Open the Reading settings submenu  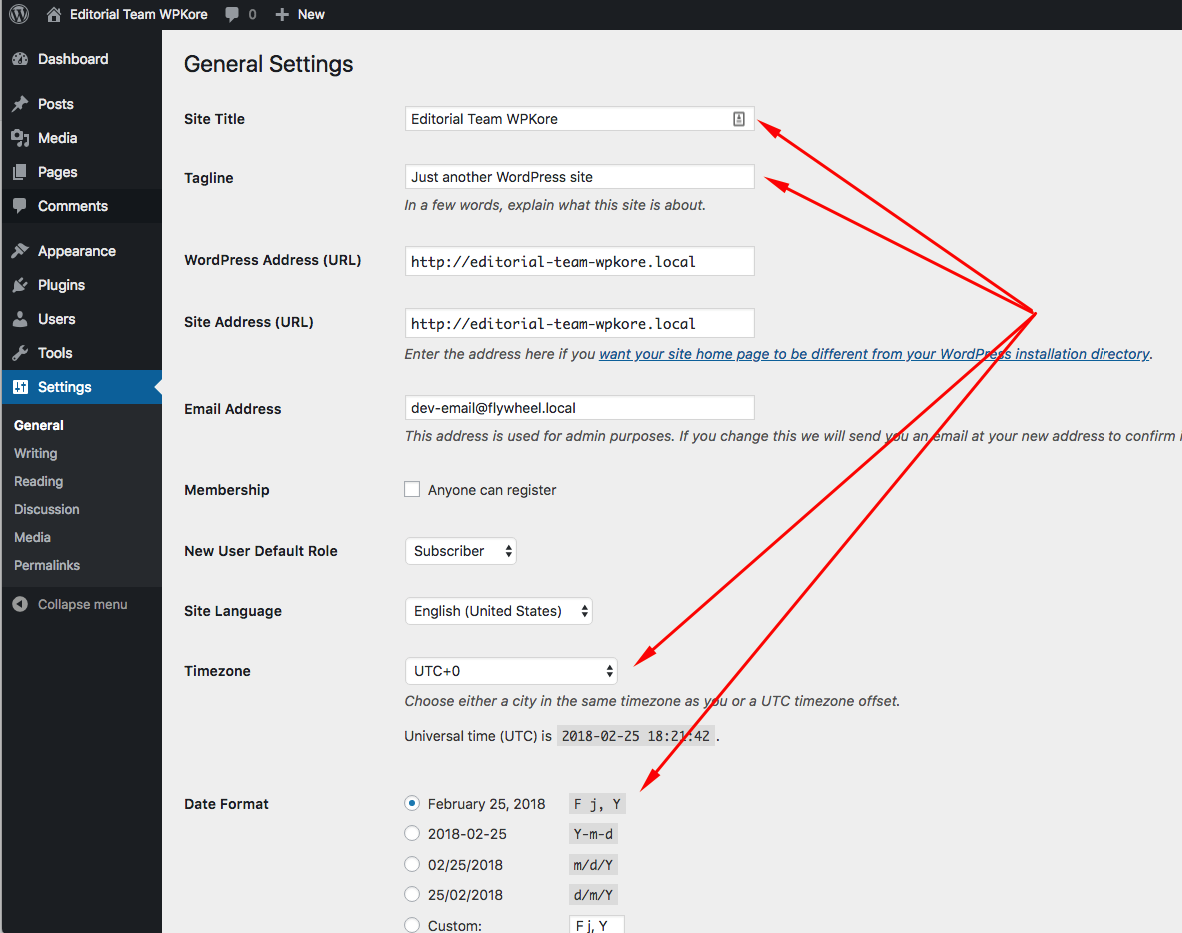click(x=38, y=481)
